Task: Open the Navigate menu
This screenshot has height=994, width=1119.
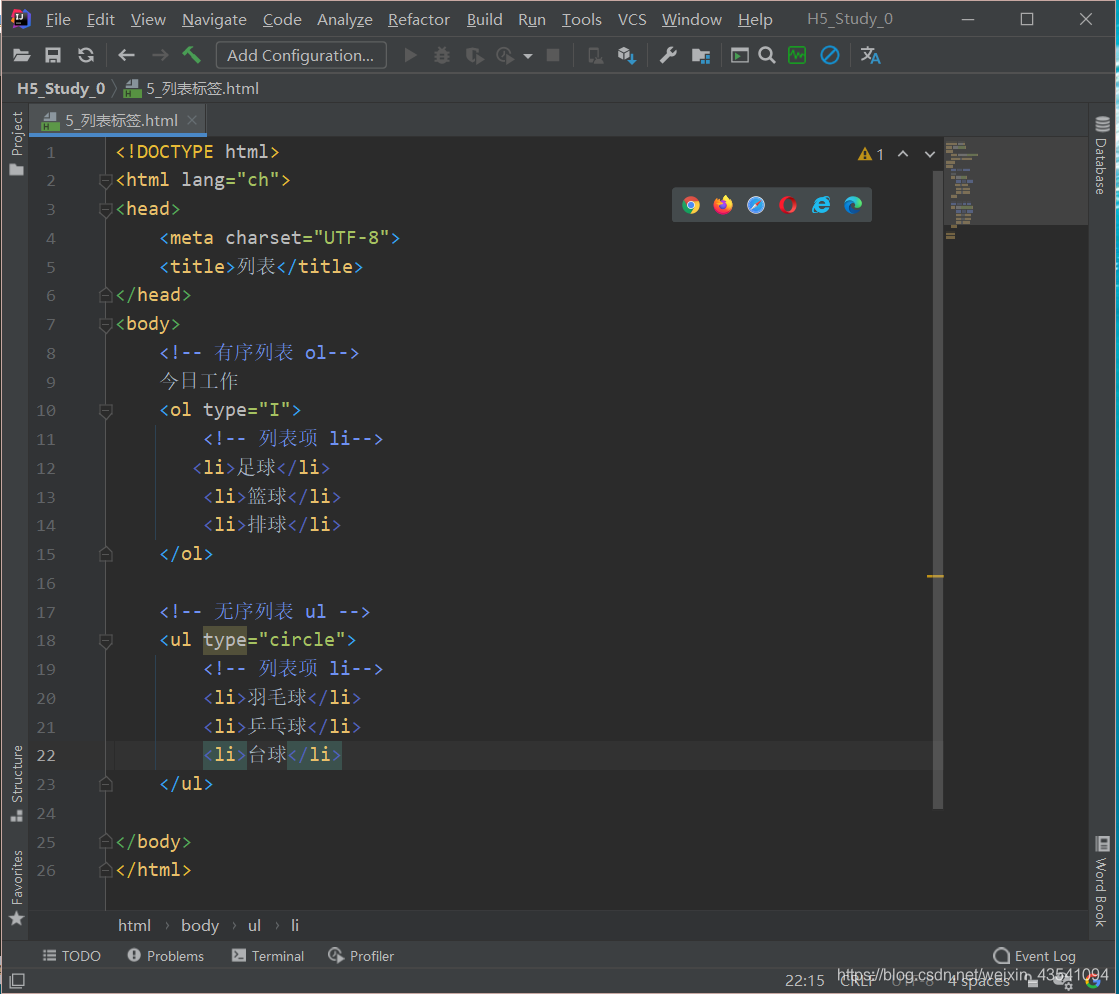Action: (214, 19)
